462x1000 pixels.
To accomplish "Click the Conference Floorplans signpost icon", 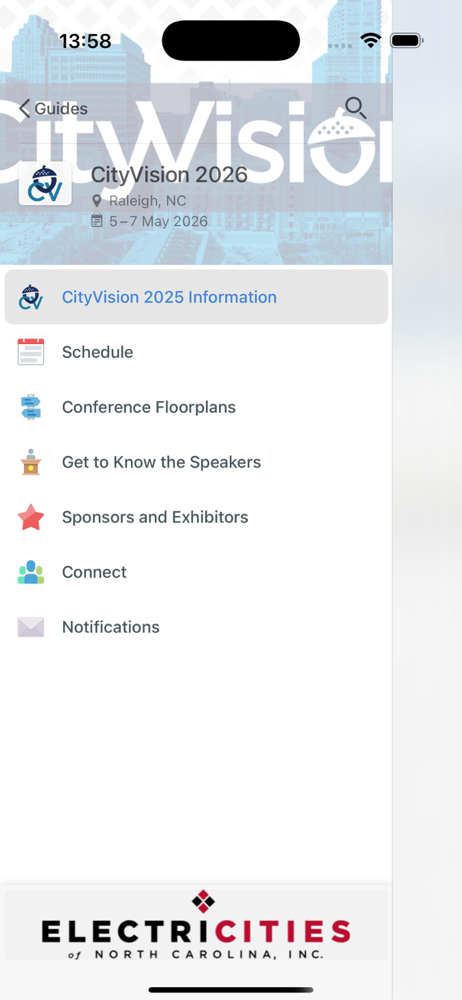I will [31, 407].
